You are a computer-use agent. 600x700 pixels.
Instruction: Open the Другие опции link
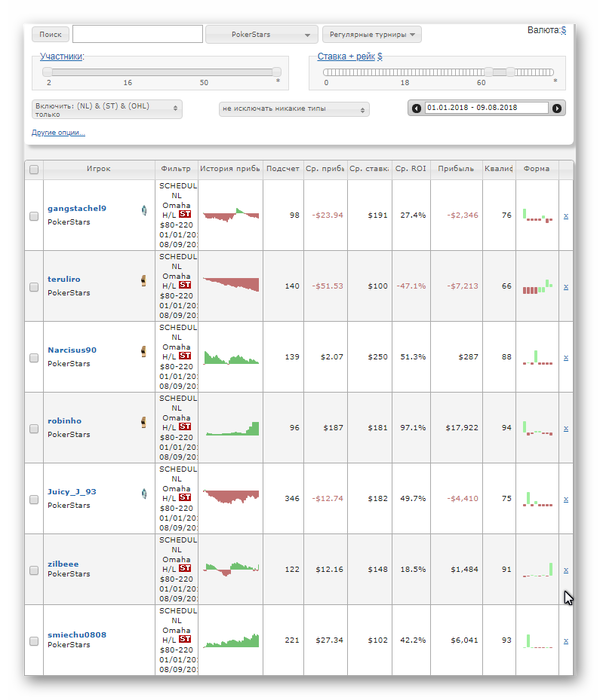(58, 133)
